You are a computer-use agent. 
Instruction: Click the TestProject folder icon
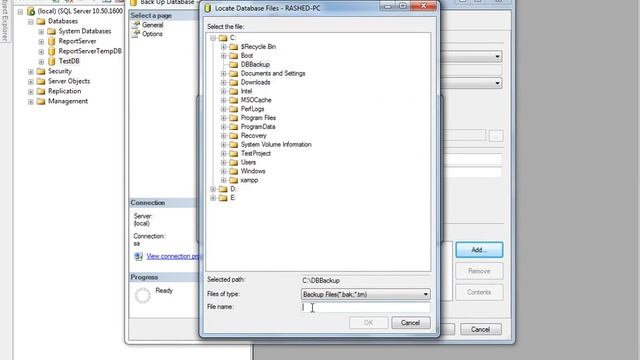pos(233,153)
